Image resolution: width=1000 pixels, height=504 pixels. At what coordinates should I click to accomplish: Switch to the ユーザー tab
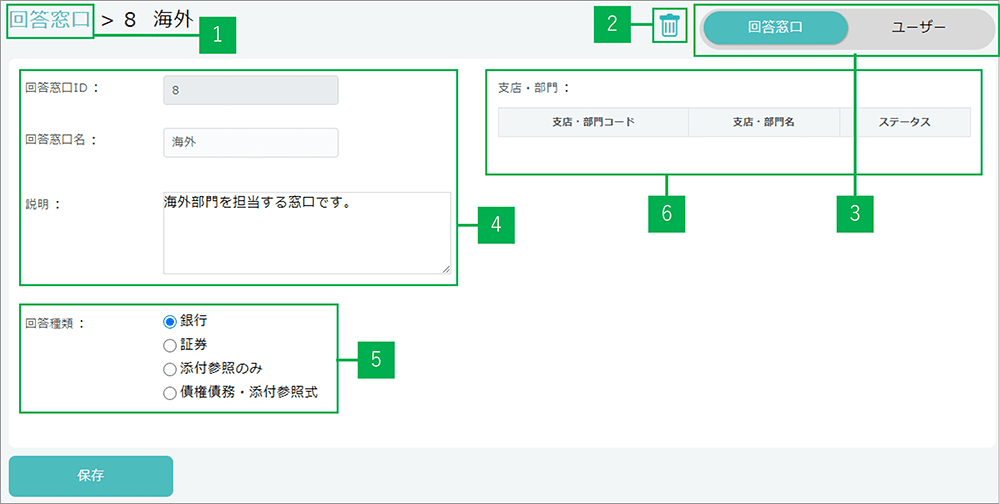point(918,28)
